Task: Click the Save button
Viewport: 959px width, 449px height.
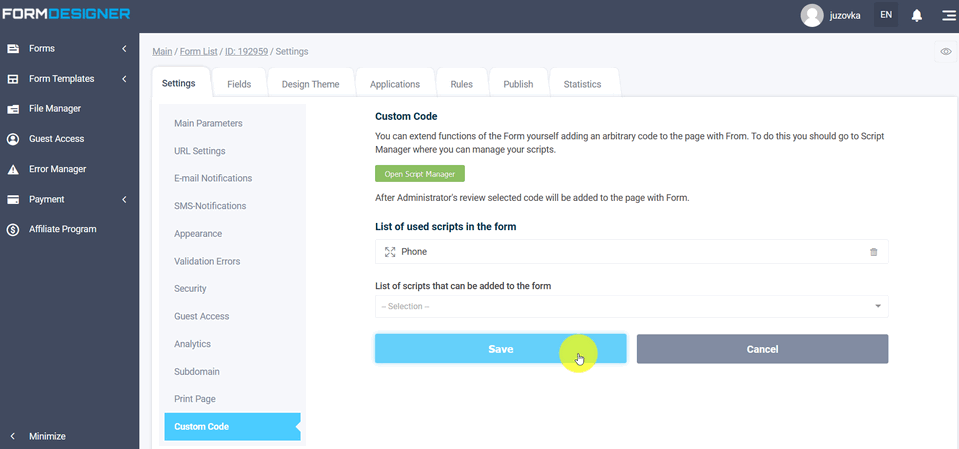Action: (x=500, y=349)
